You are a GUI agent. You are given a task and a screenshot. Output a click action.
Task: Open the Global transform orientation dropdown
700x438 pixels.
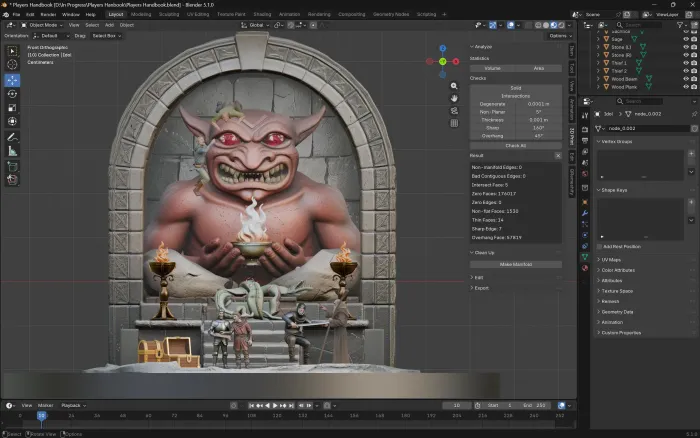(255, 25)
